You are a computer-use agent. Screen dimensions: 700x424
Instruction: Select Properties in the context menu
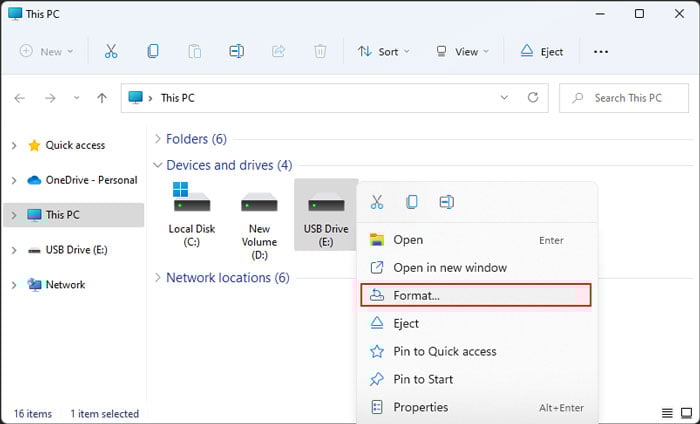click(x=420, y=407)
